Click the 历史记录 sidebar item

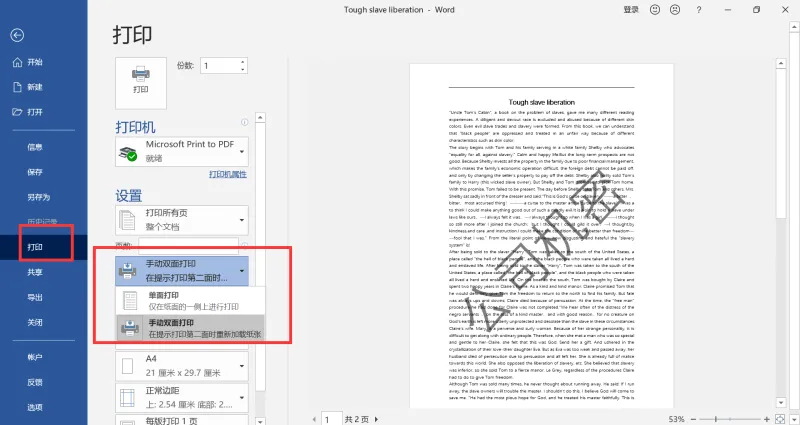click(42, 222)
